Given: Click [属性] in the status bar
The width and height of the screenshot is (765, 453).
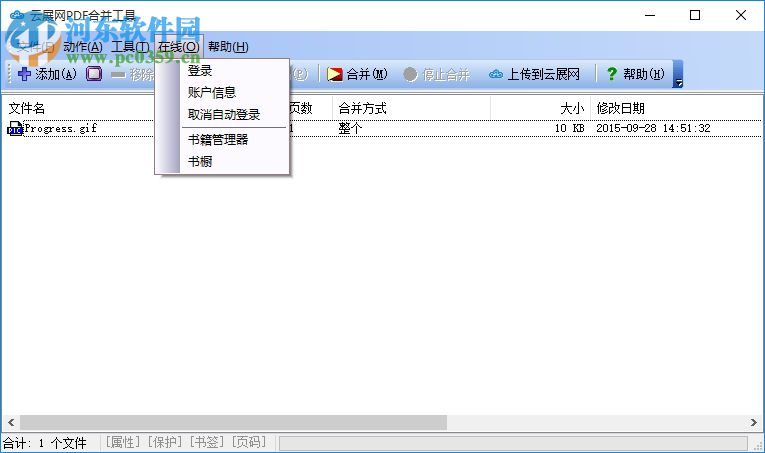Looking at the screenshot, I should (122, 442).
